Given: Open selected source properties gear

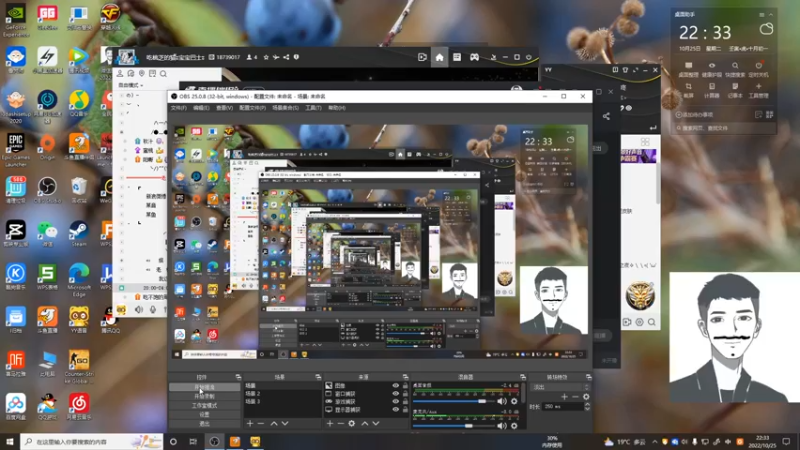Looking at the screenshot, I should coord(352,423).
